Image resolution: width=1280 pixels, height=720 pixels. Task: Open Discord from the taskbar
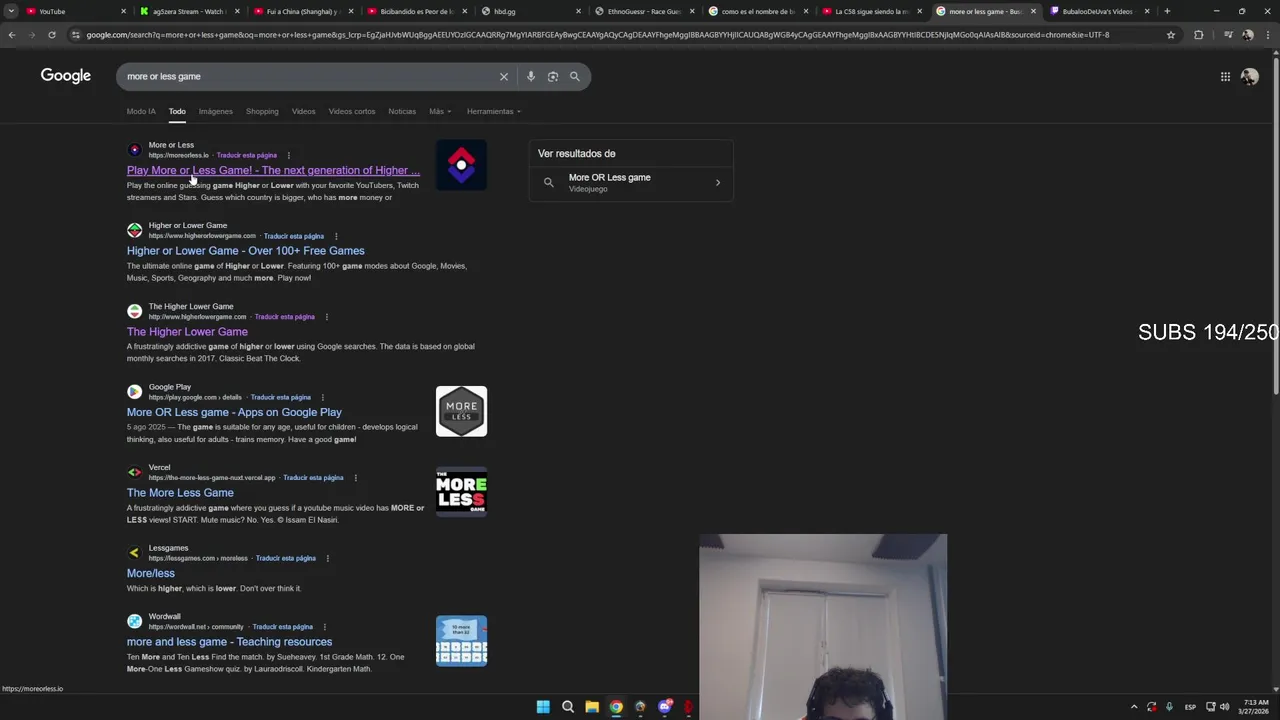click(665, 707)
